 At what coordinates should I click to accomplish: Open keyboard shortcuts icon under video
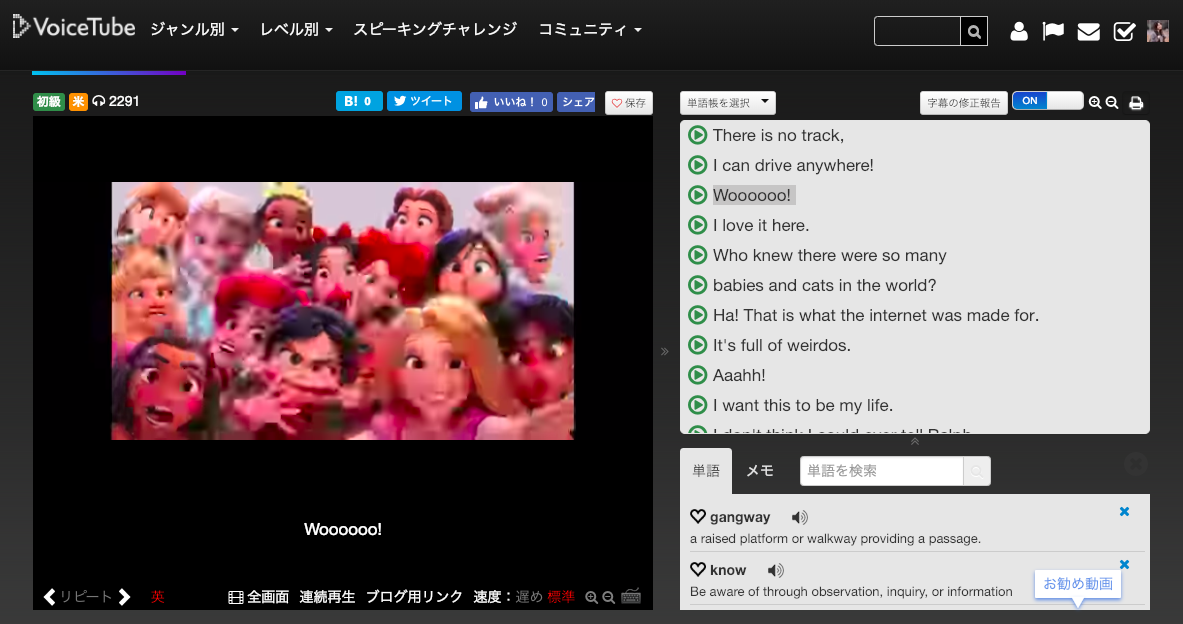pos(631,596)
